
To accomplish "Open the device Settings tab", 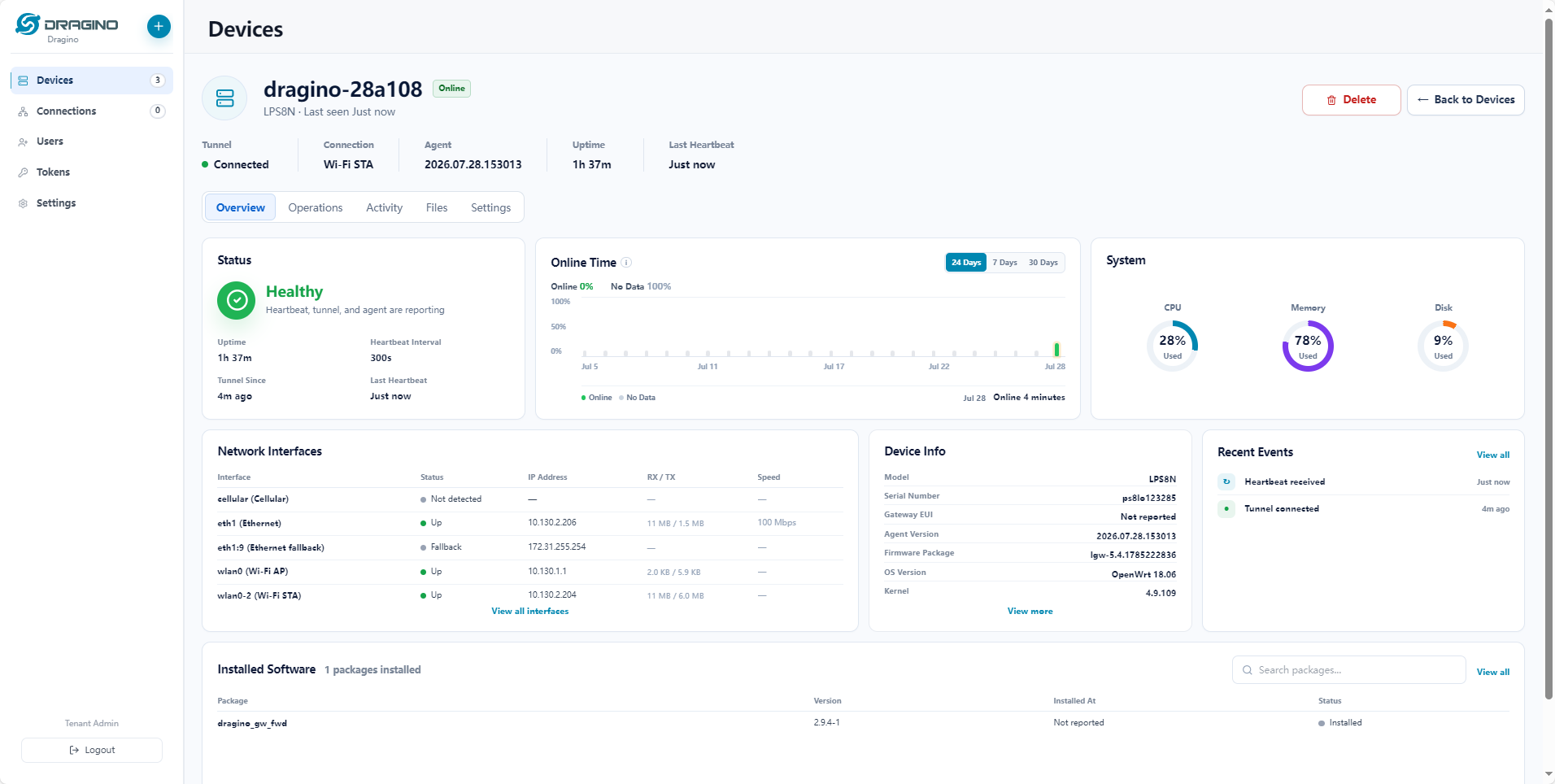I will 491,207.
